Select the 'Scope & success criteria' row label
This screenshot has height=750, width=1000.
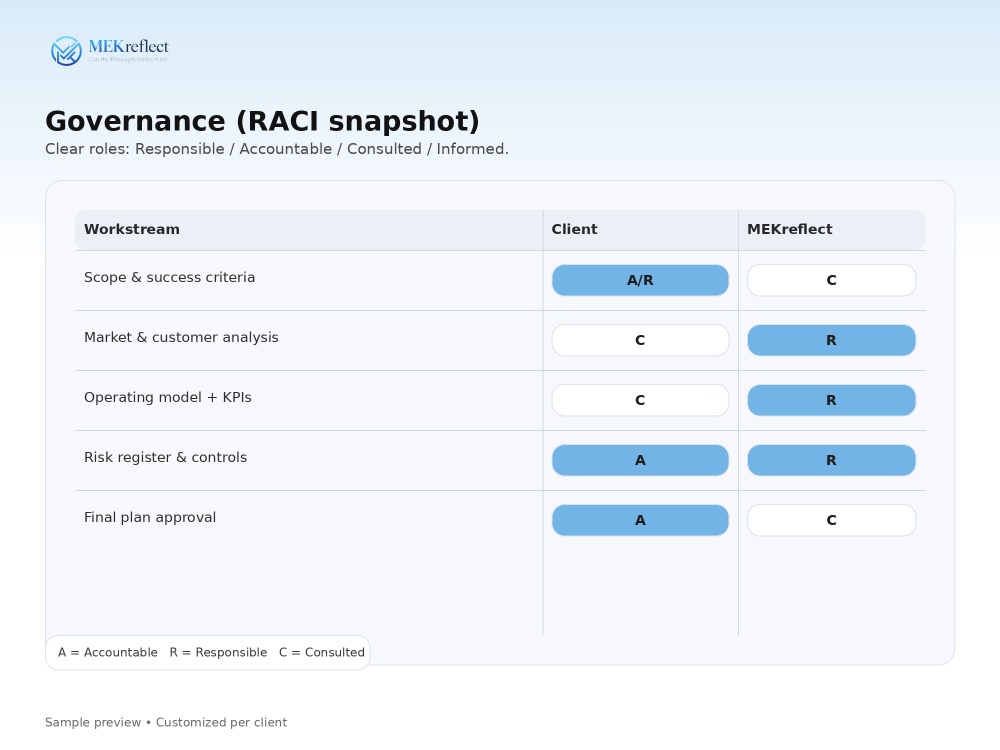click(x=170, y=277)
